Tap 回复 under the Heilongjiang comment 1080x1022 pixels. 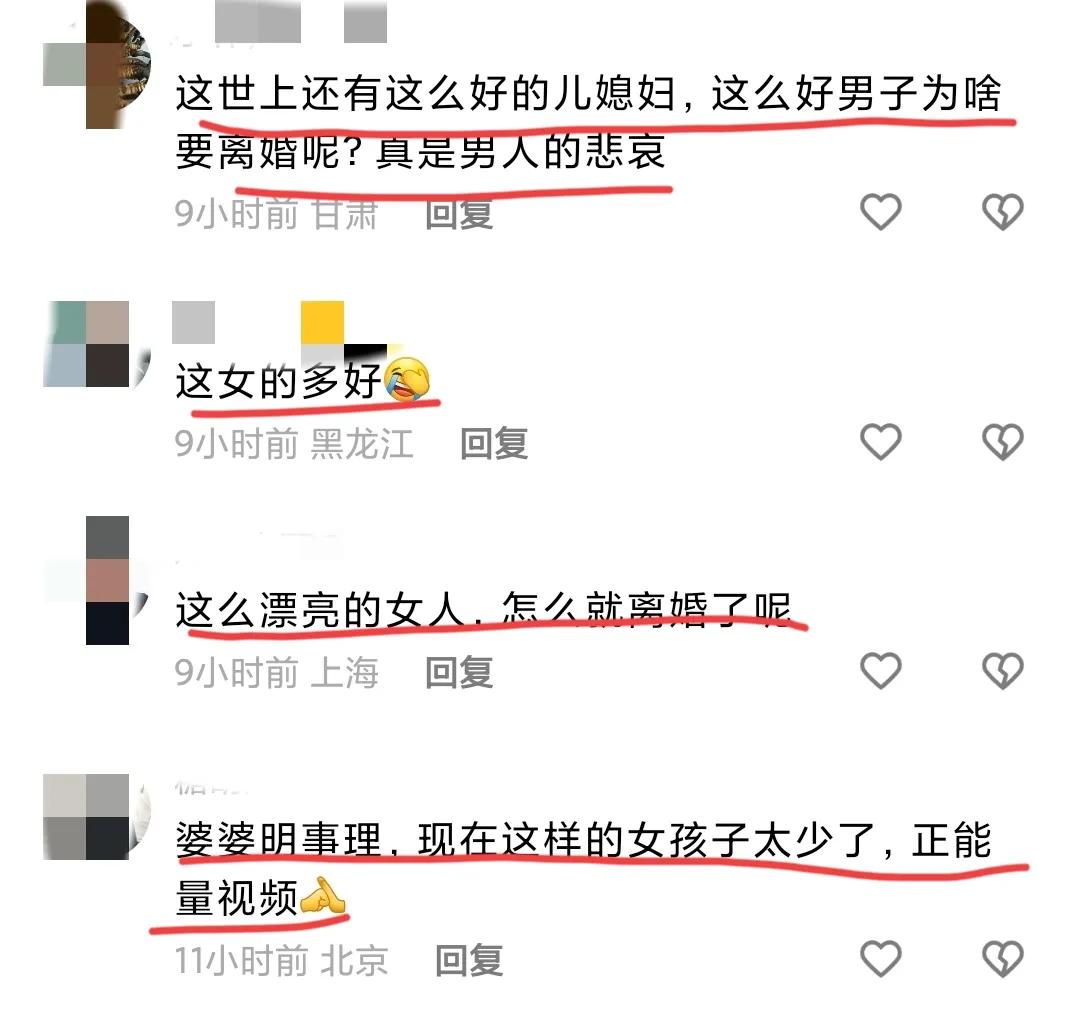click(x=494, y=443)
